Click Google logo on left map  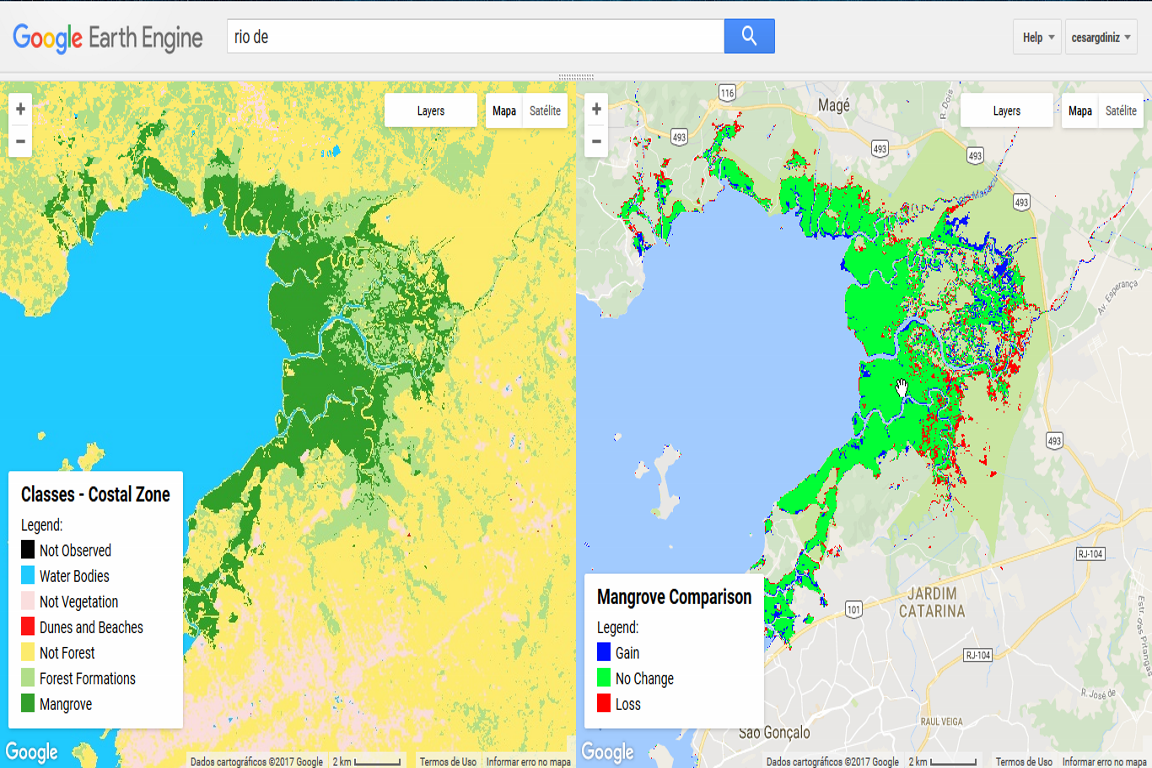(x=31, y=752)
